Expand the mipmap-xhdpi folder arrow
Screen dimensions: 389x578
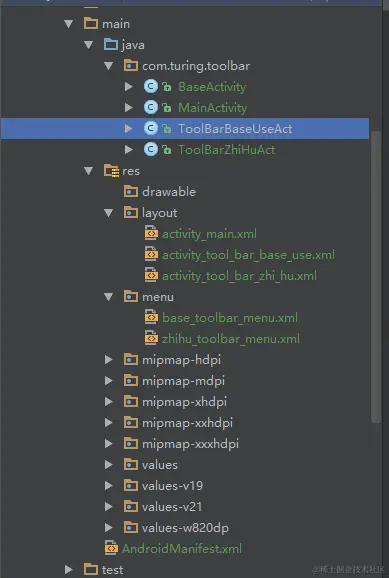[x=108, y=402]
